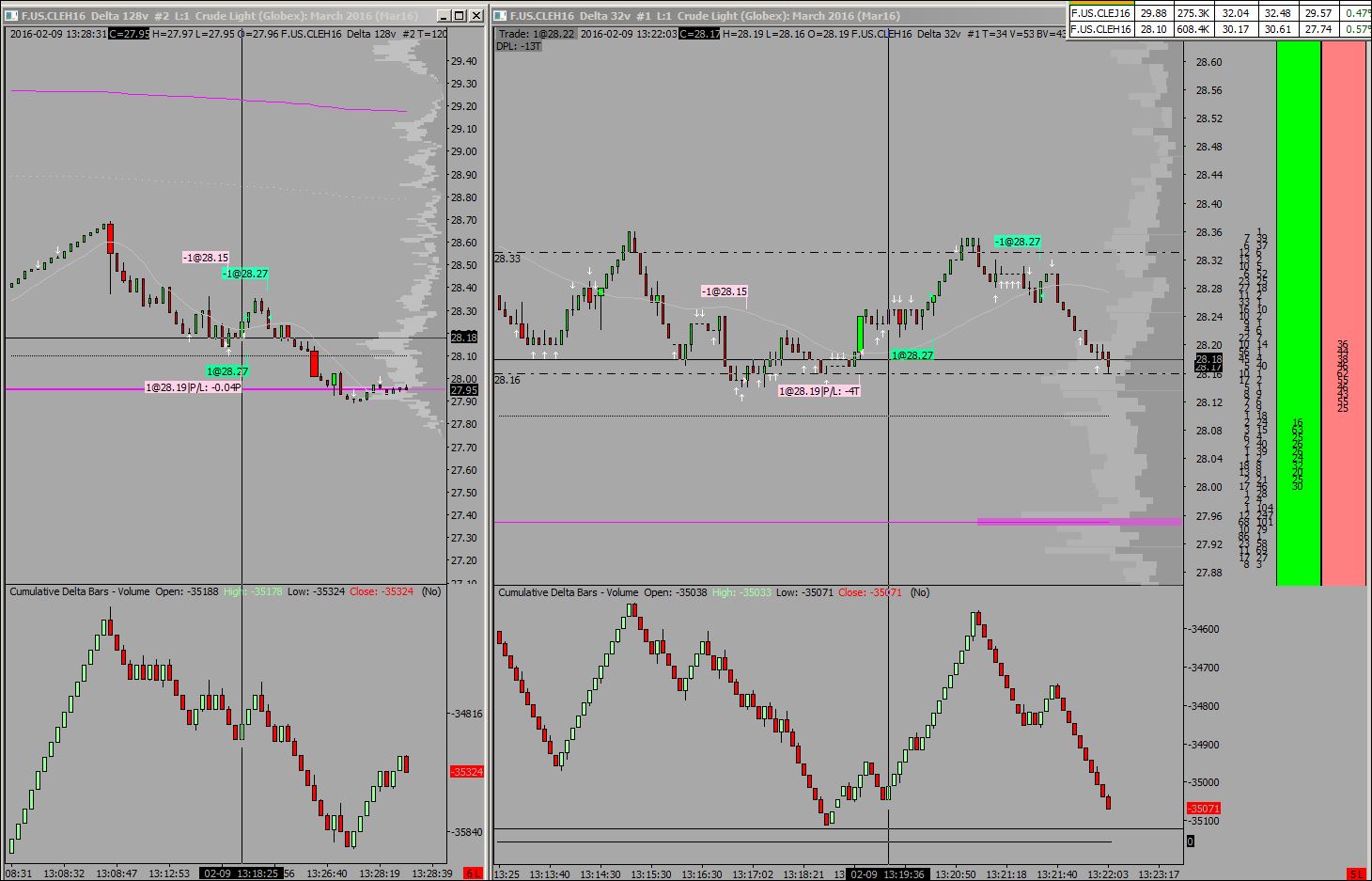
Task: Click the 30.17 cell in the CLEH16 row
Action: [x=1236, y=29]
